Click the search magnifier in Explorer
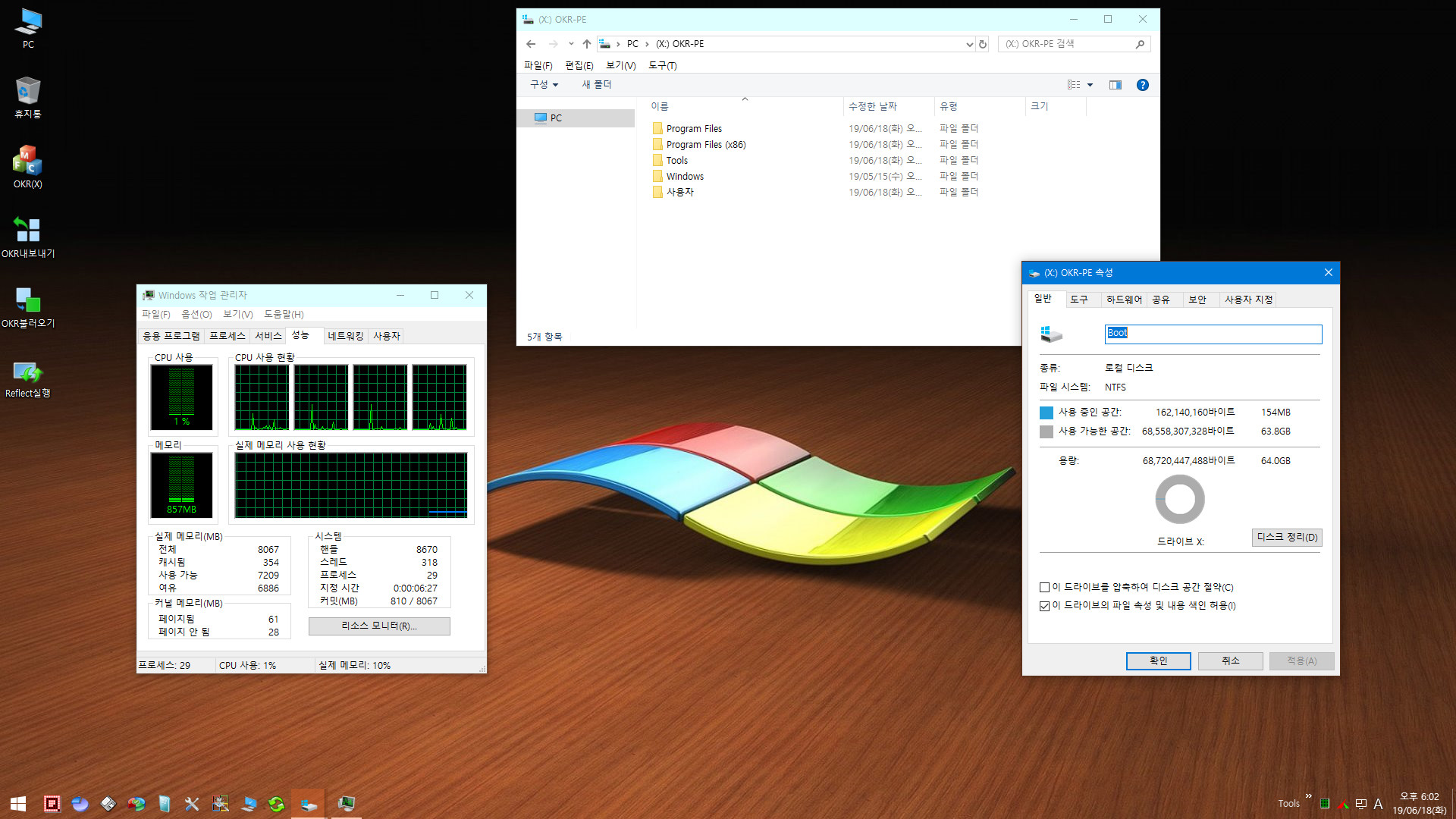The height and width of the screenshot is (819, 1456). [1140, 44]
